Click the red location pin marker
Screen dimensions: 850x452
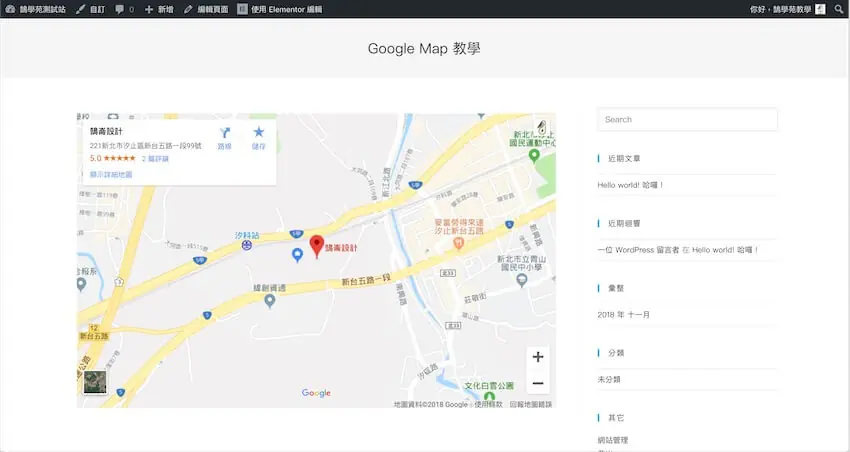[317, 247]
